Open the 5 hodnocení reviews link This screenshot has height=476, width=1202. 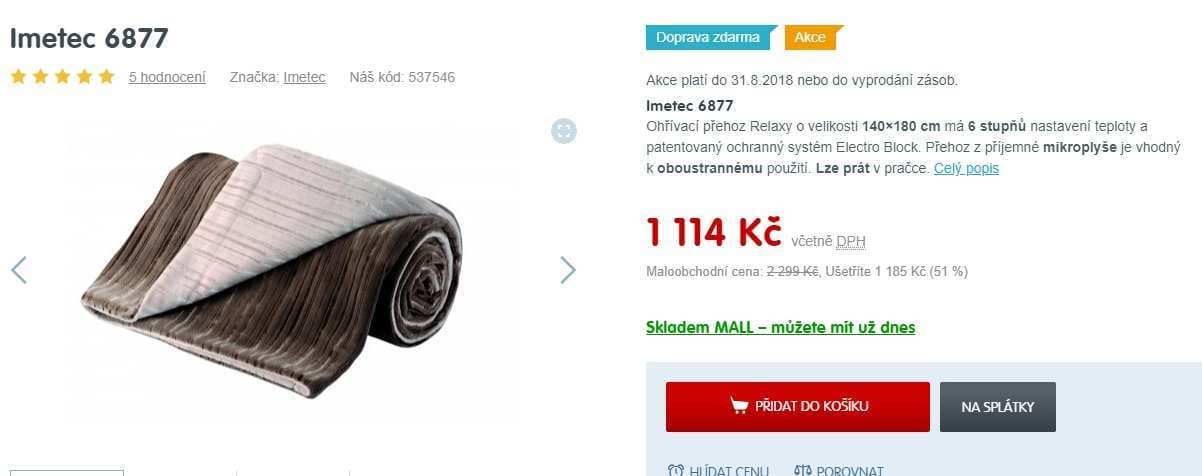click(x=167, y=77)
